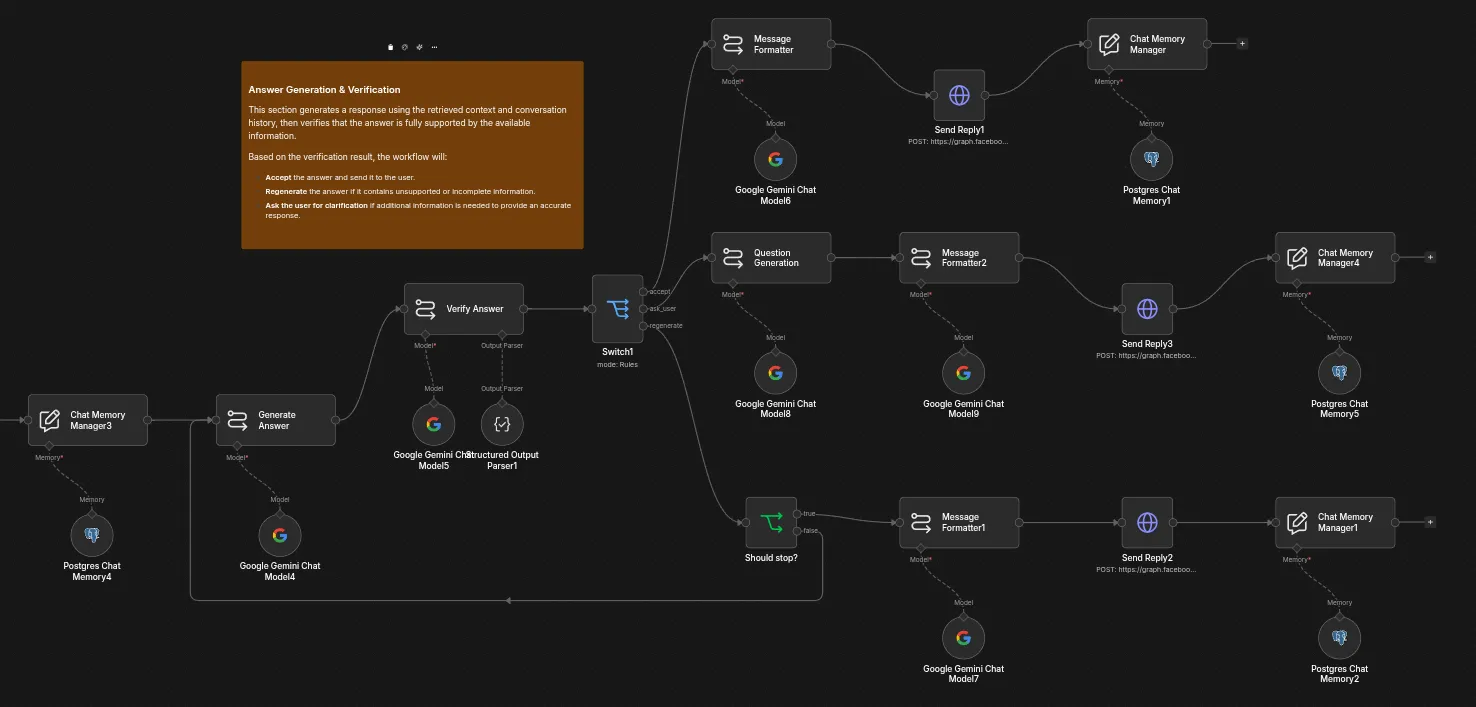Screen dimensions: 1476x707
Task: Select Postgres Chat Memory5 node
Action: click(1339, 373)
